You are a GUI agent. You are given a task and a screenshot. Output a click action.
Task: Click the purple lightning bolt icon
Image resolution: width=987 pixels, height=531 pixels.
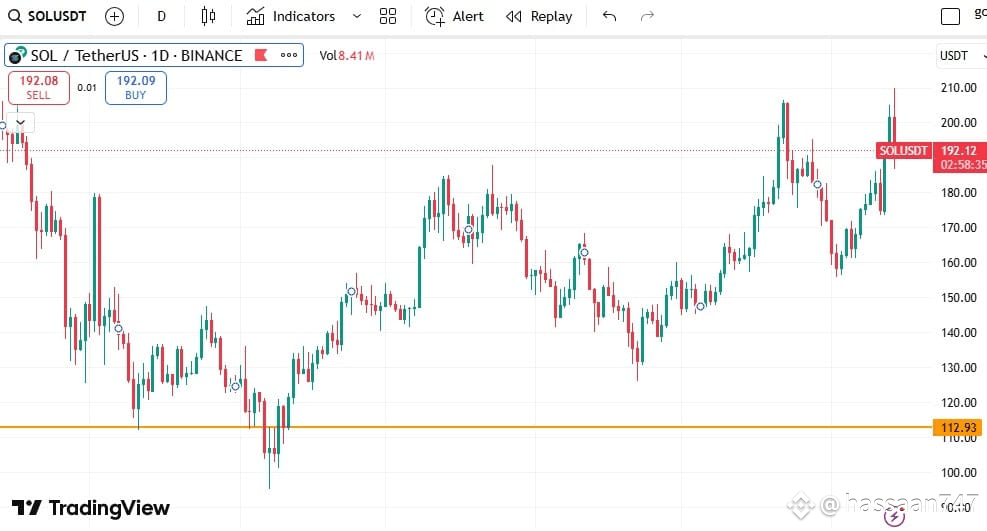(894, 517)
